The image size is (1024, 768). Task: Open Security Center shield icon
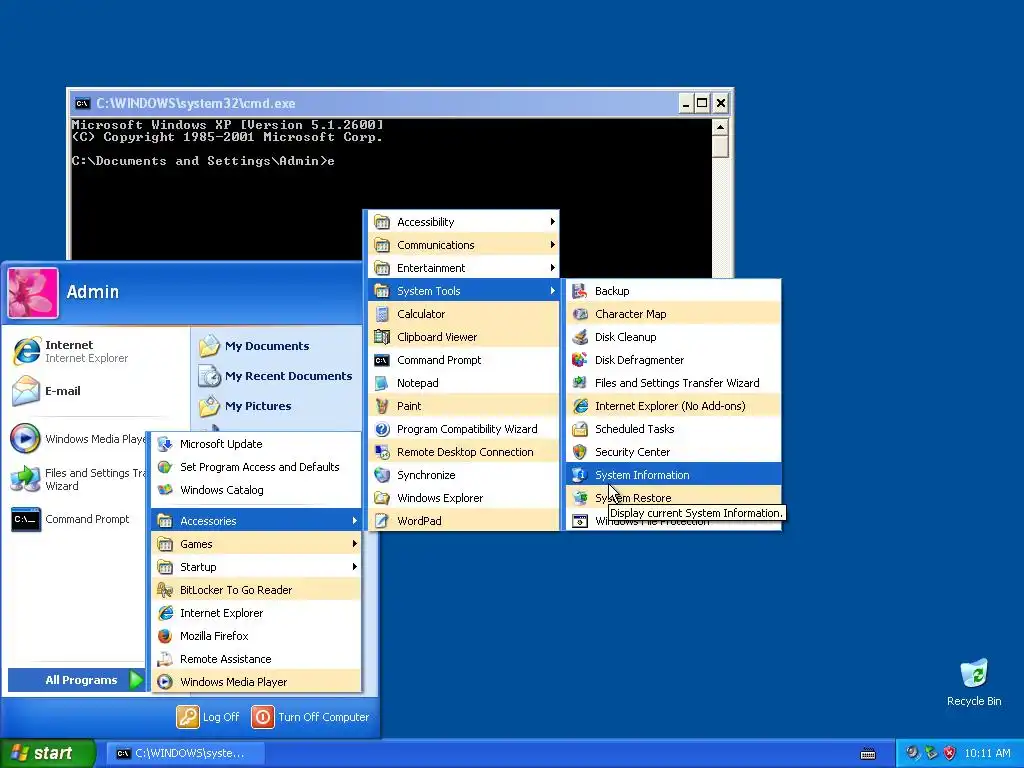[580, 452]
